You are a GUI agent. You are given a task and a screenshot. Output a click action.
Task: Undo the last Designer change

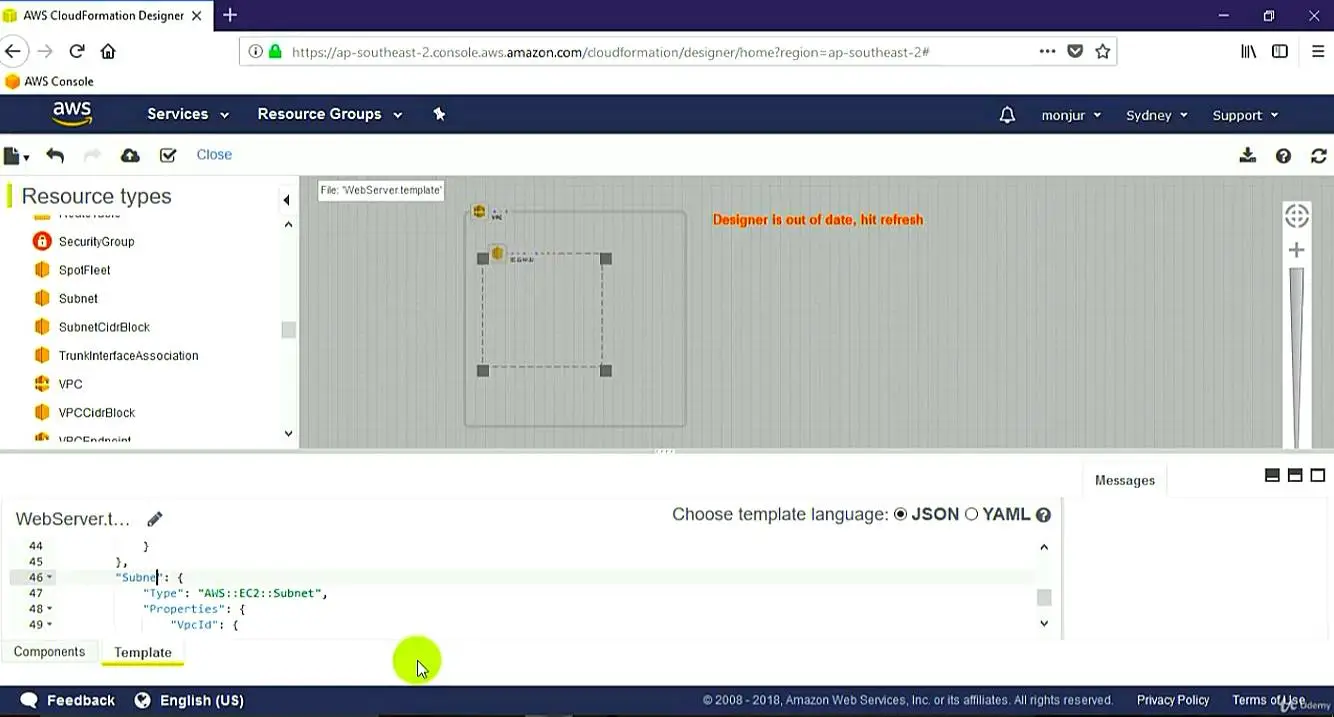point(55,155)
